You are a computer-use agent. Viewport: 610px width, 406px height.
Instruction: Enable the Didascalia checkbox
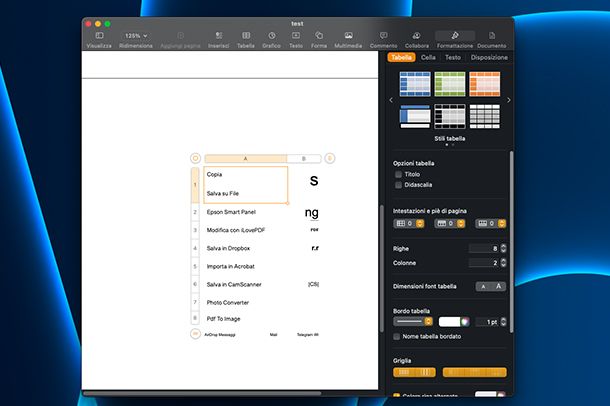398,185
